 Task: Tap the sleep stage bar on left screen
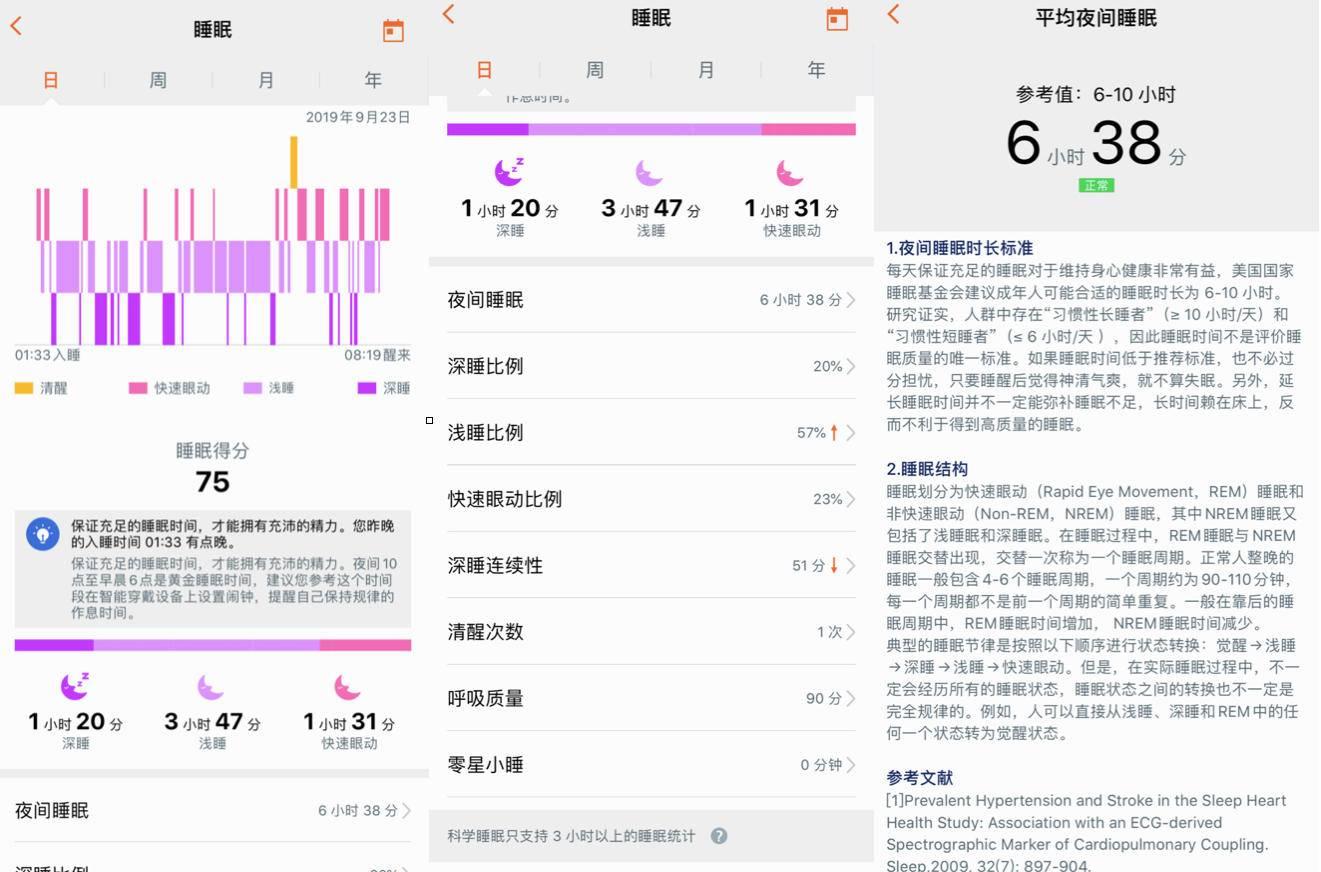coord(213,645)
